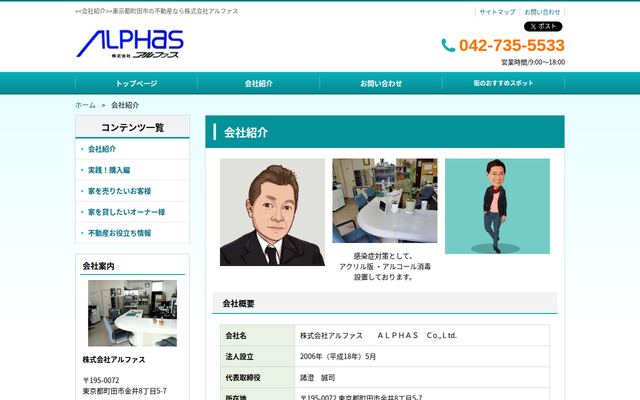Screen dimensions: 640x400
Task: Click the ホーム breadcrumb link
Action: coord(85,105)
